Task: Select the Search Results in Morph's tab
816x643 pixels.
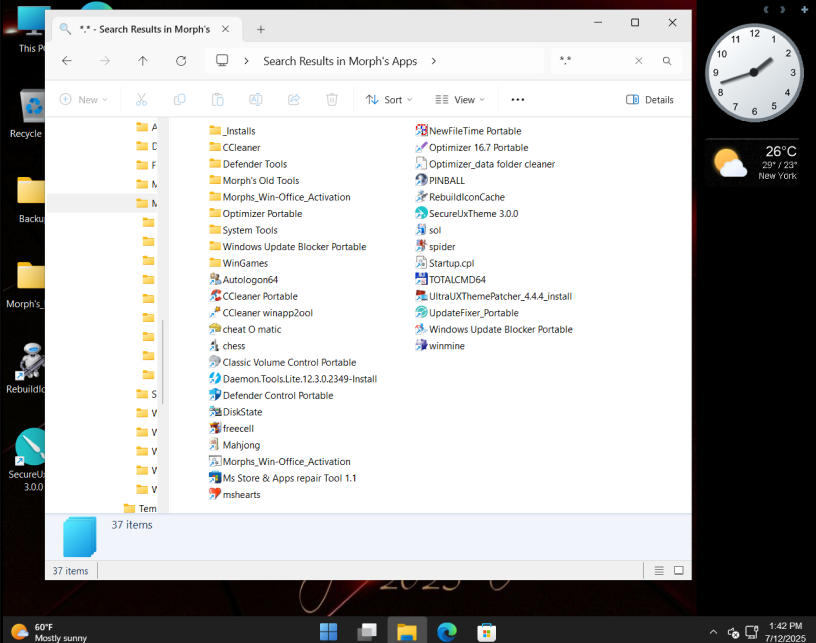Action: [145, 29]
